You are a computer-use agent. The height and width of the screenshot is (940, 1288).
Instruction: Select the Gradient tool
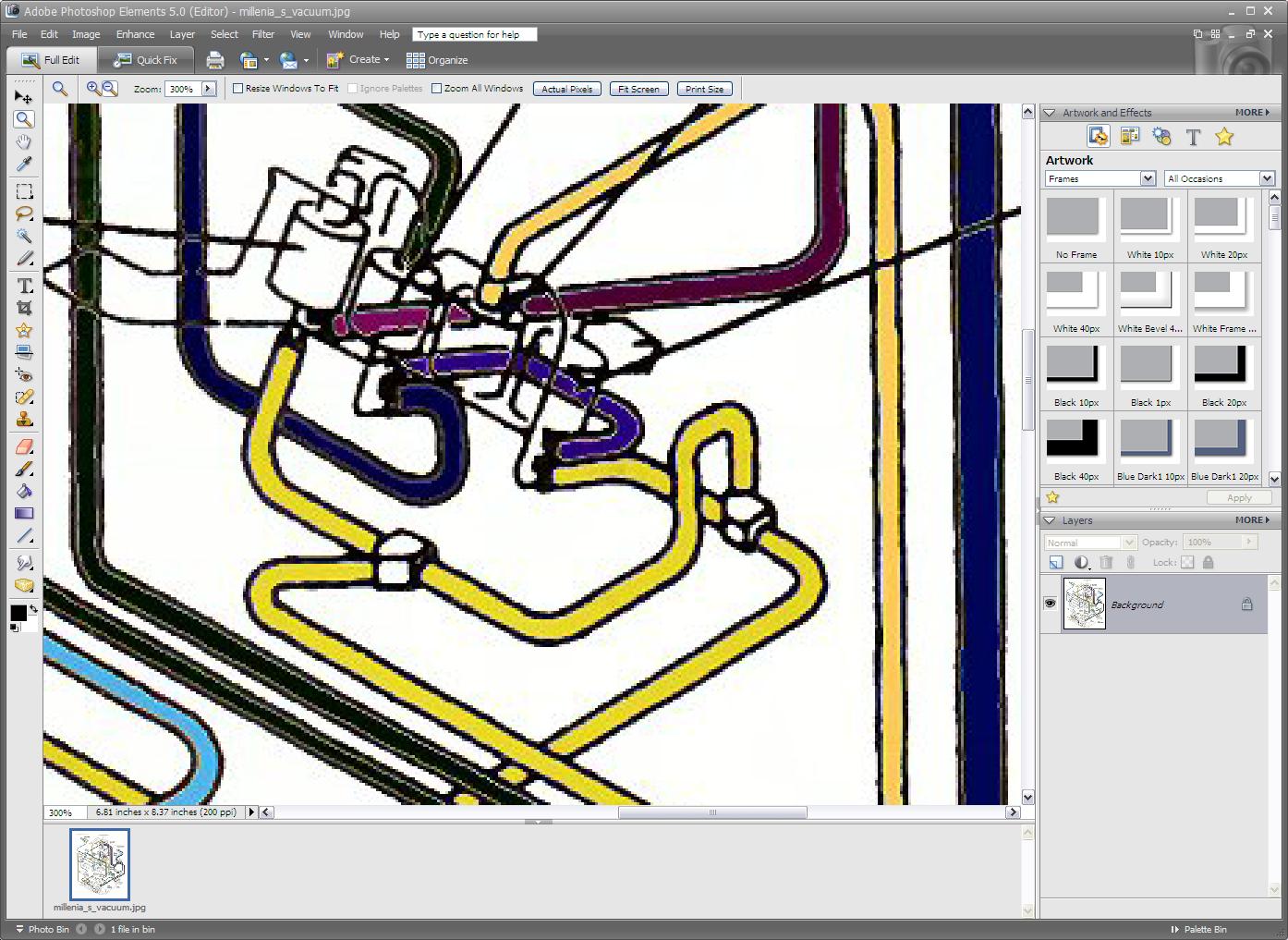pos(24,514)
